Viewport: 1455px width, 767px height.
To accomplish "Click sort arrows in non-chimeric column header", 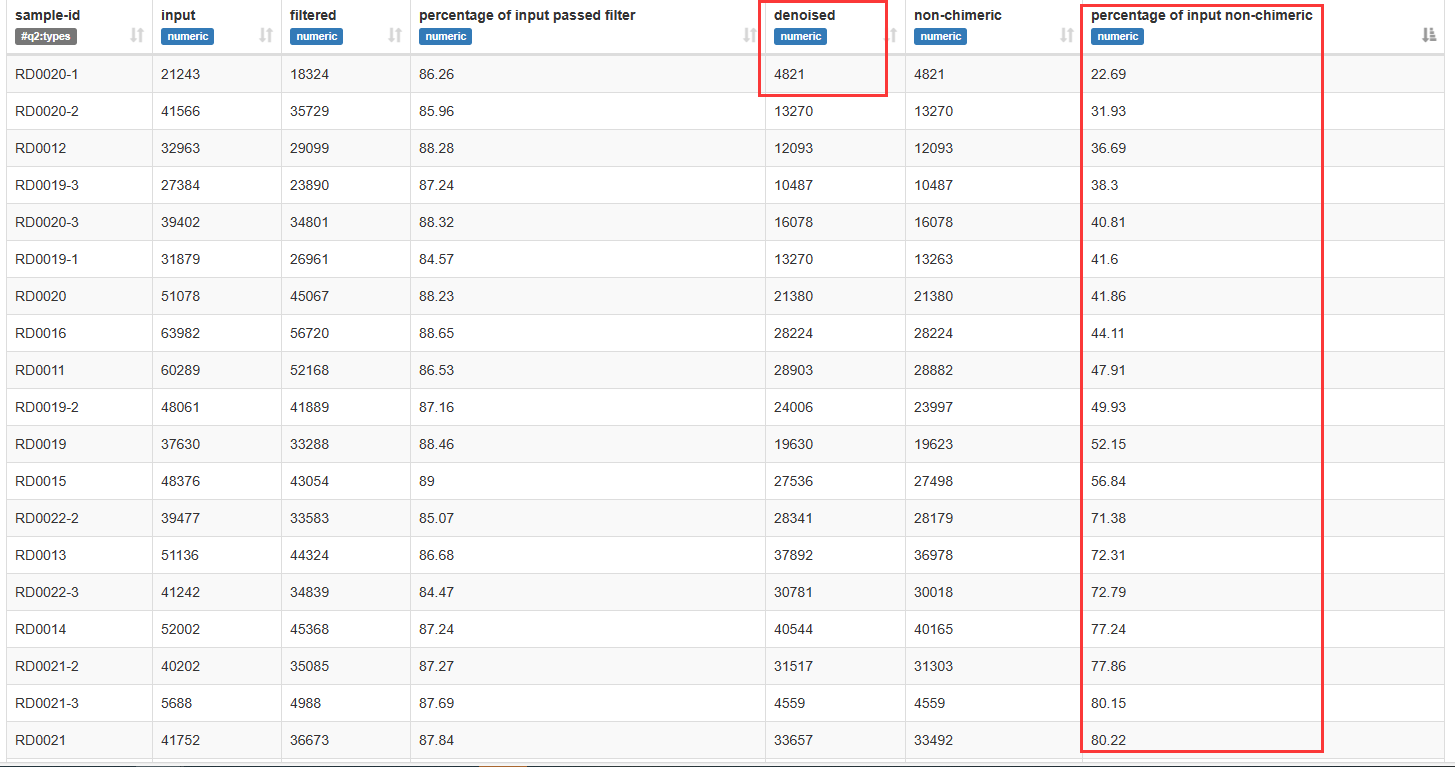I will tap(1067, 36).
